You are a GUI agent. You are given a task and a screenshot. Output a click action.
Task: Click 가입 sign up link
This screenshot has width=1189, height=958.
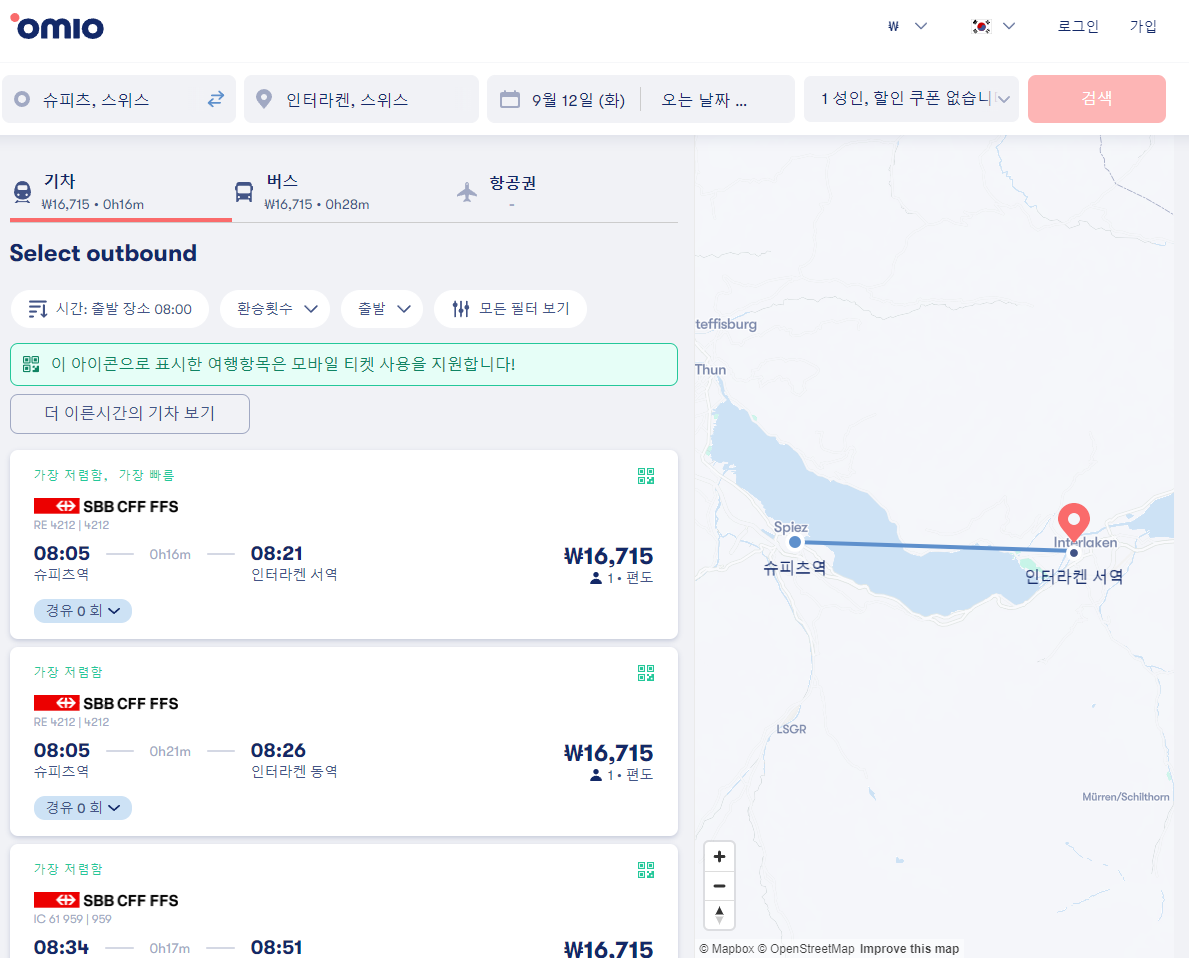[1143, 26]
